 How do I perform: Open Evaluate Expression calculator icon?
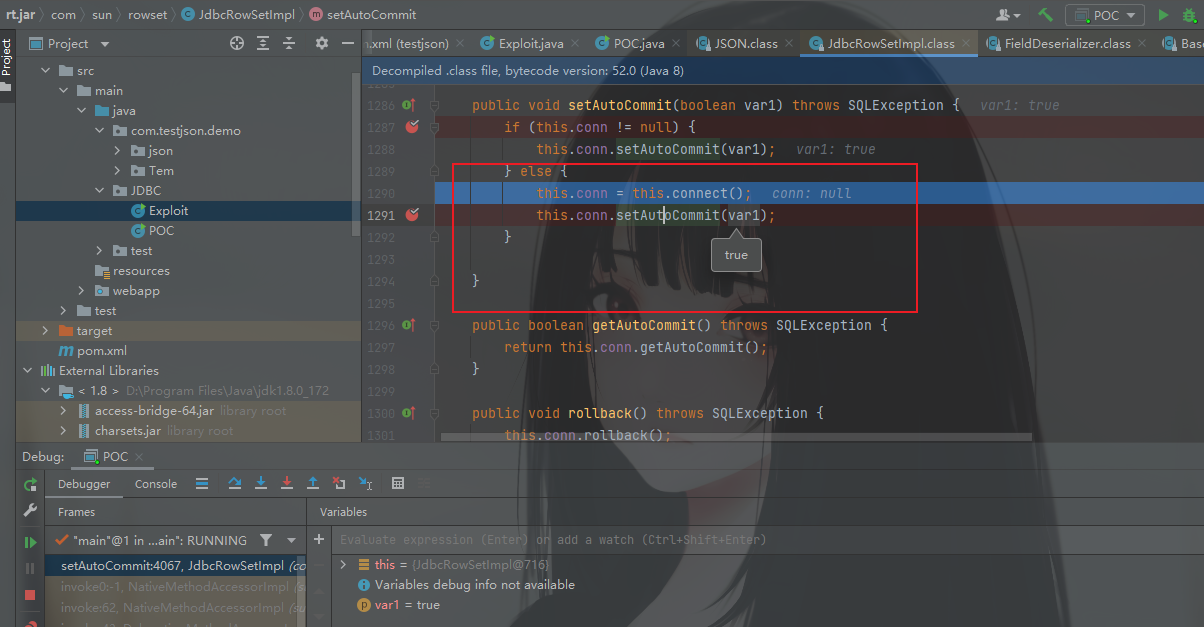[x=398, y=484]
